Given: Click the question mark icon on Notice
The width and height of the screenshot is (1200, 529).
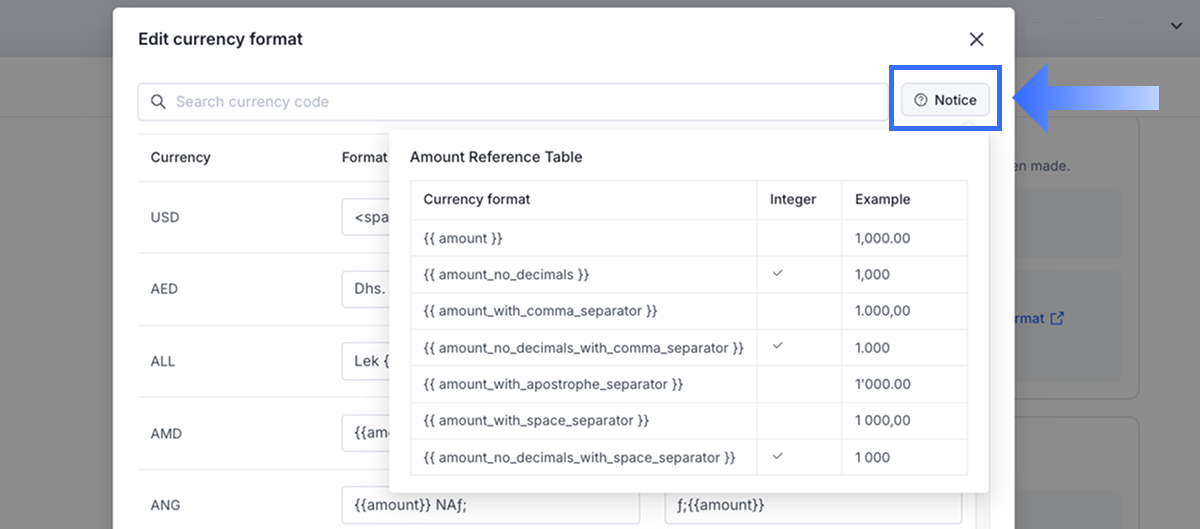Looking at the screenshot, I should [x=921, y=100].
